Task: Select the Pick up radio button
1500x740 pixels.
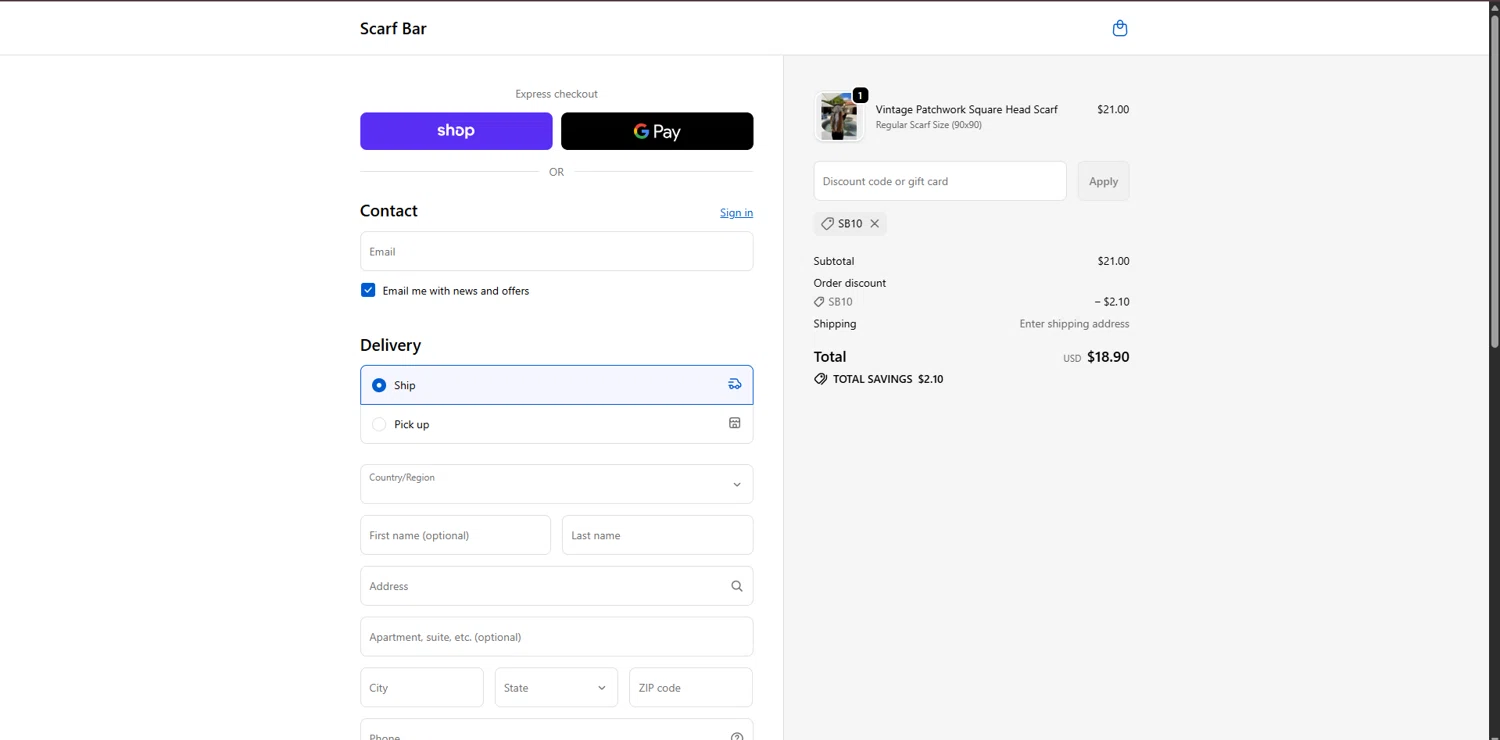Action: pyautogui.click(x=379, y=424)
